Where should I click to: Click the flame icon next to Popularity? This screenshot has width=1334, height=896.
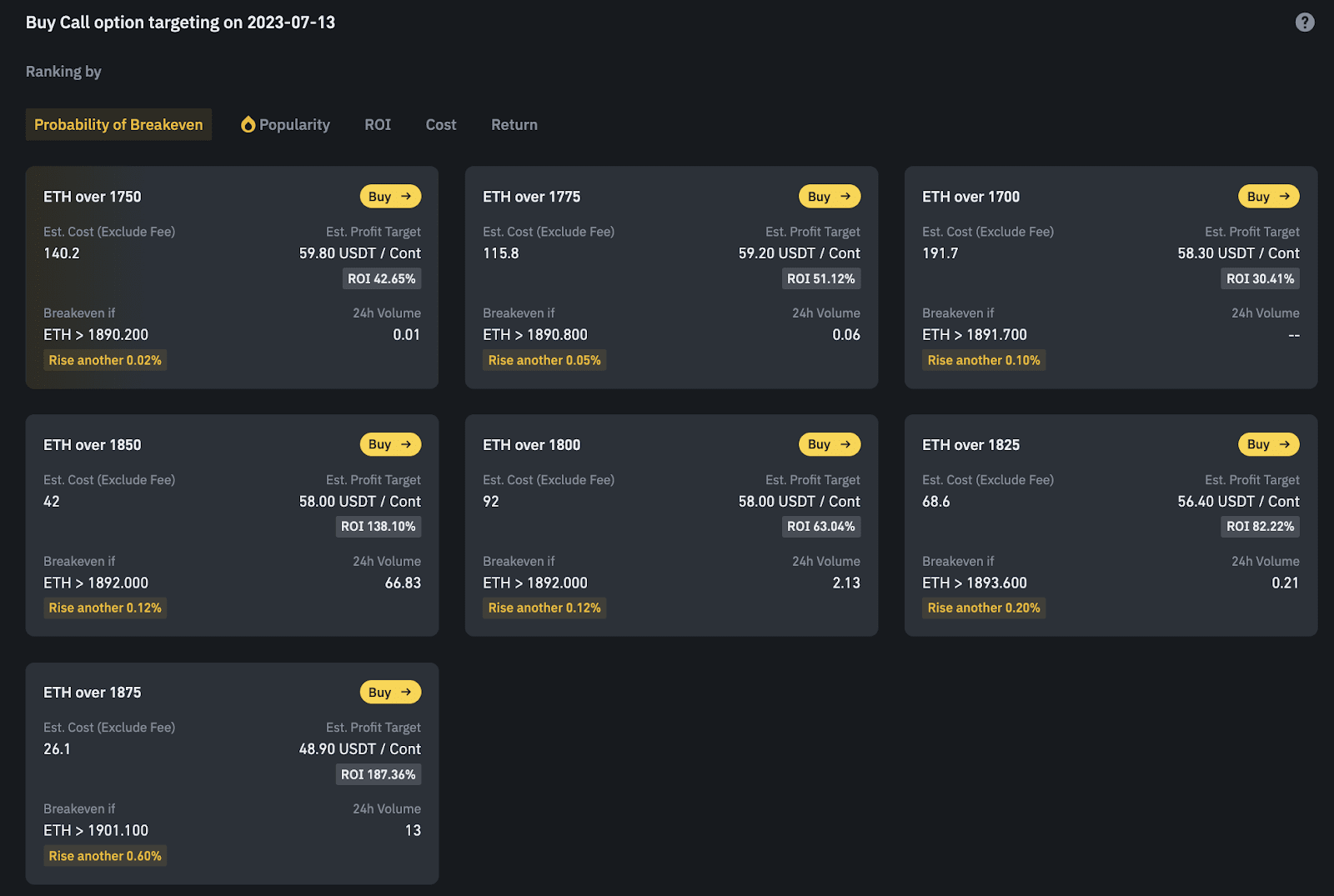pyautogui.click(x=248, y=125)
